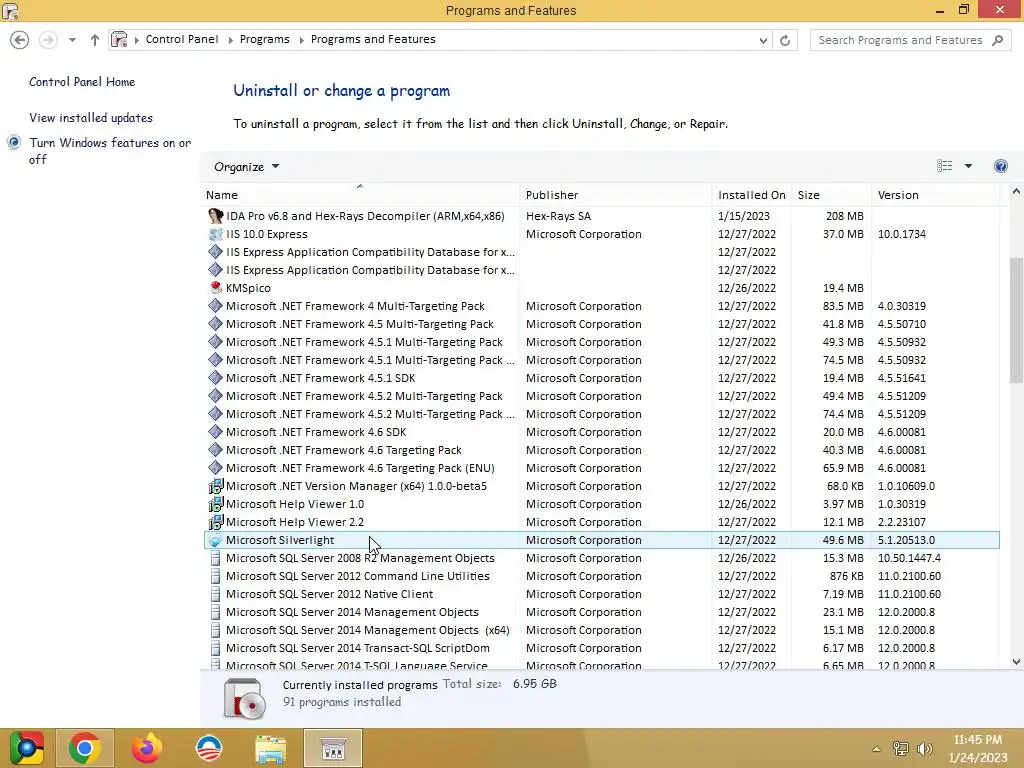Open Turn Windows features on or off

click(x=110, y=151)
